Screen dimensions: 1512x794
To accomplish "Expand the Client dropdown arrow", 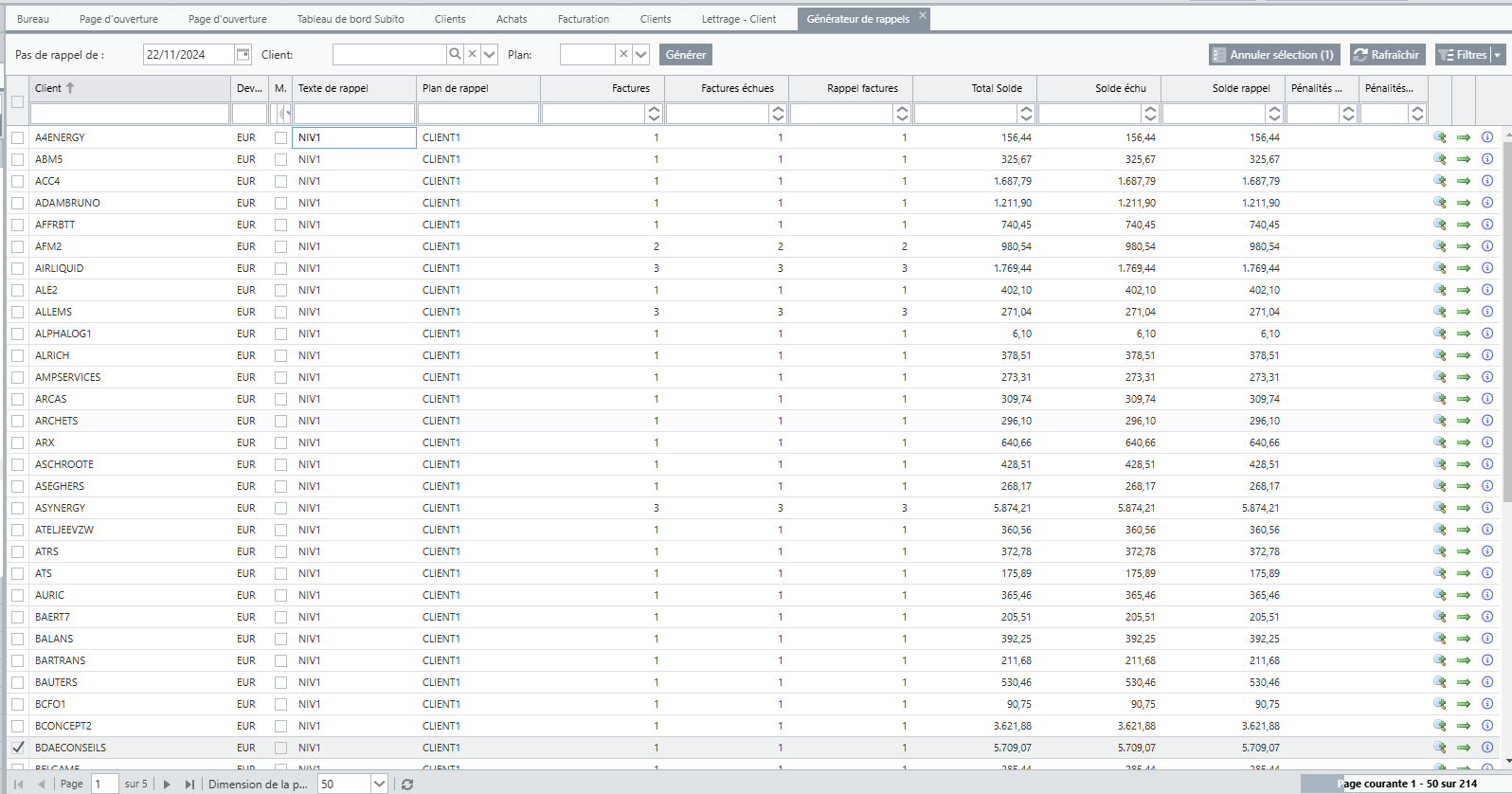I will 490,55.
